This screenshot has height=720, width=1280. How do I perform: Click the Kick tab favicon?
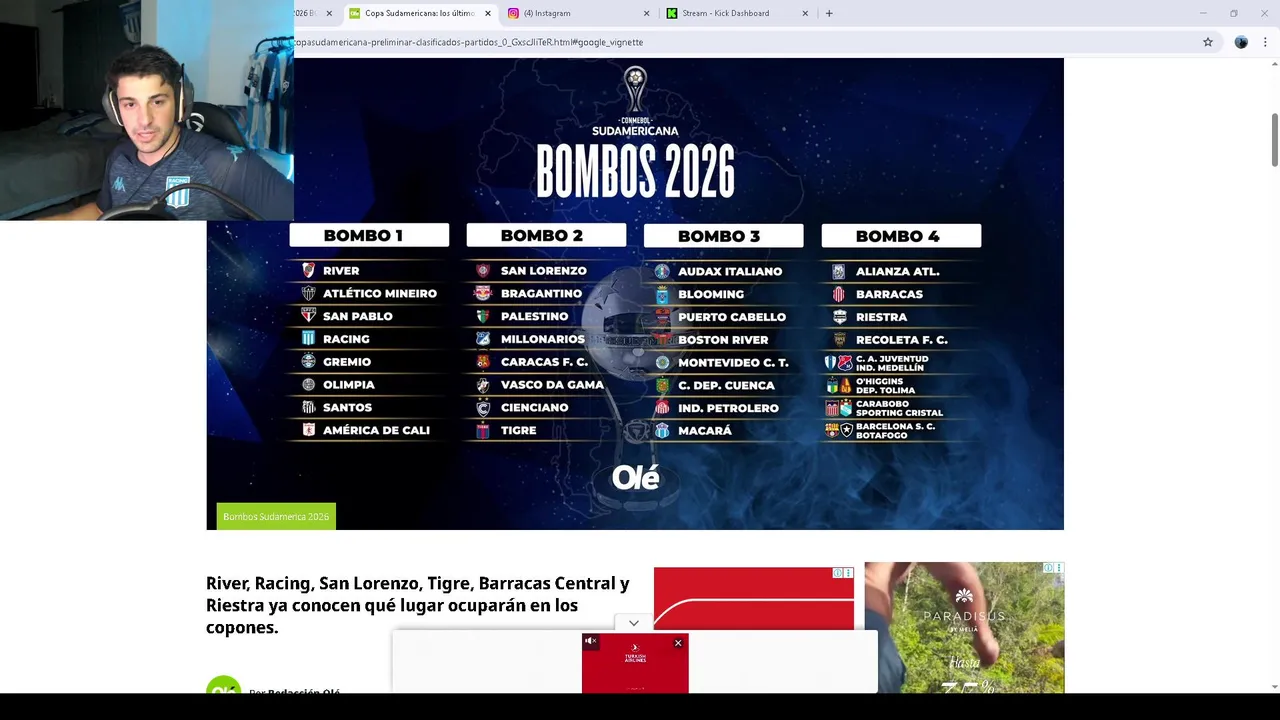pos(672,13)
